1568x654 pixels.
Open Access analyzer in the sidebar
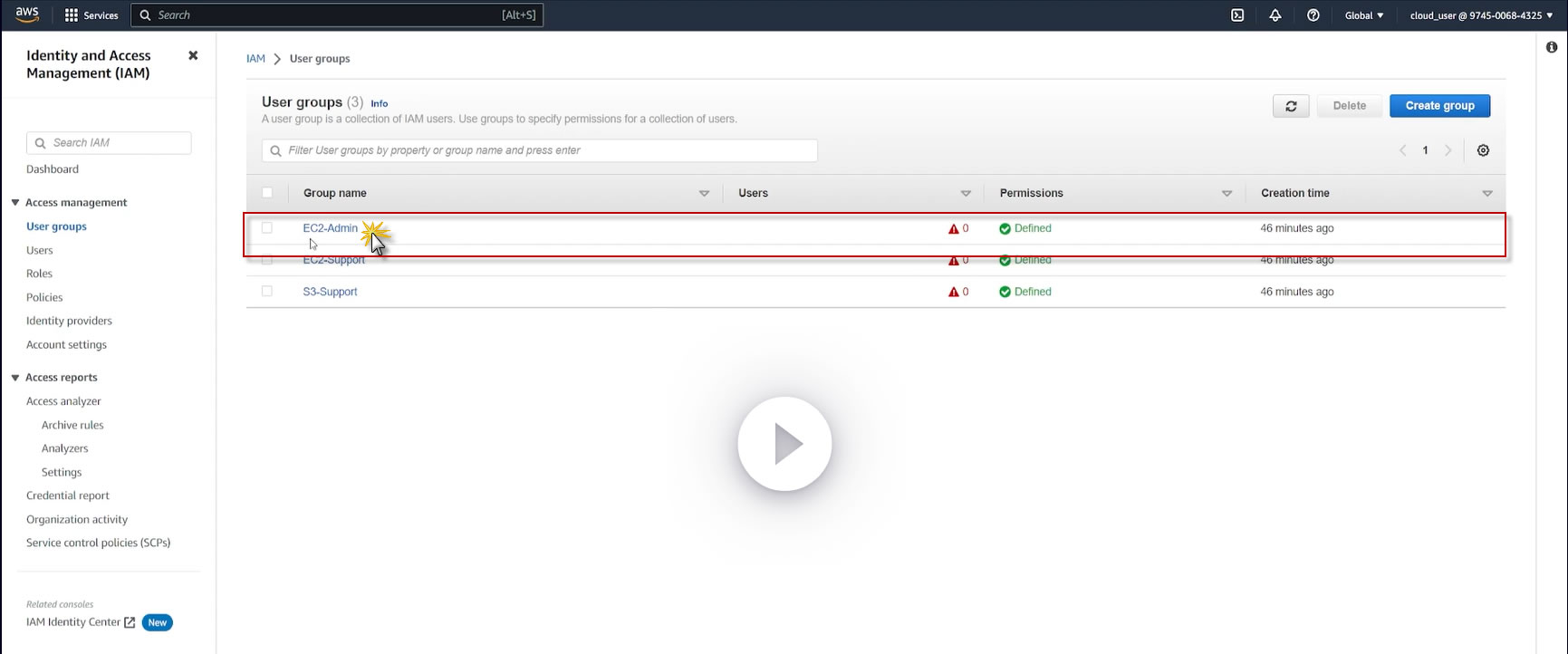click(63, 401)
